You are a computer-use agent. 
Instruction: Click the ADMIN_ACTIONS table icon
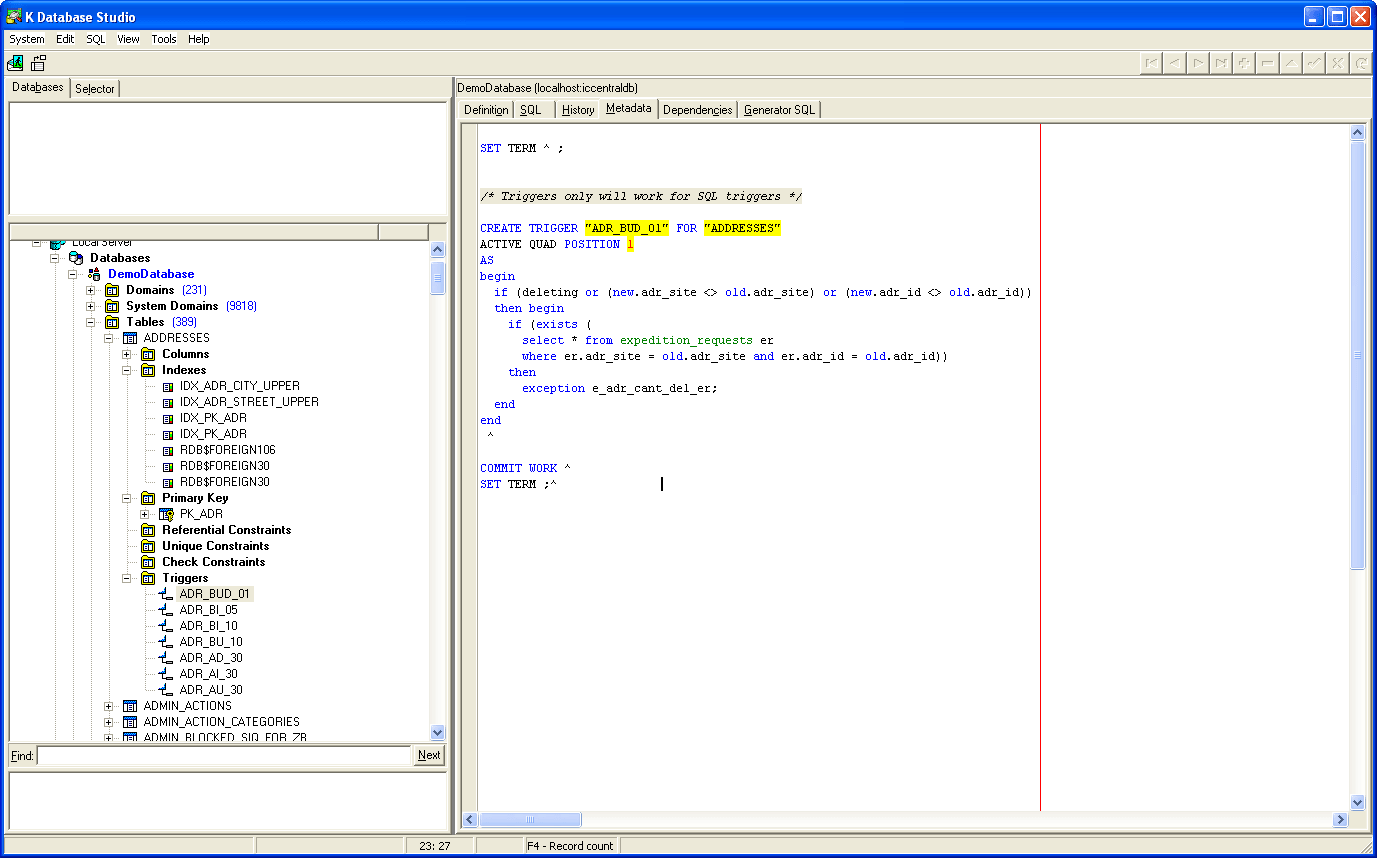pyautogui.click(x=130, y=706)
